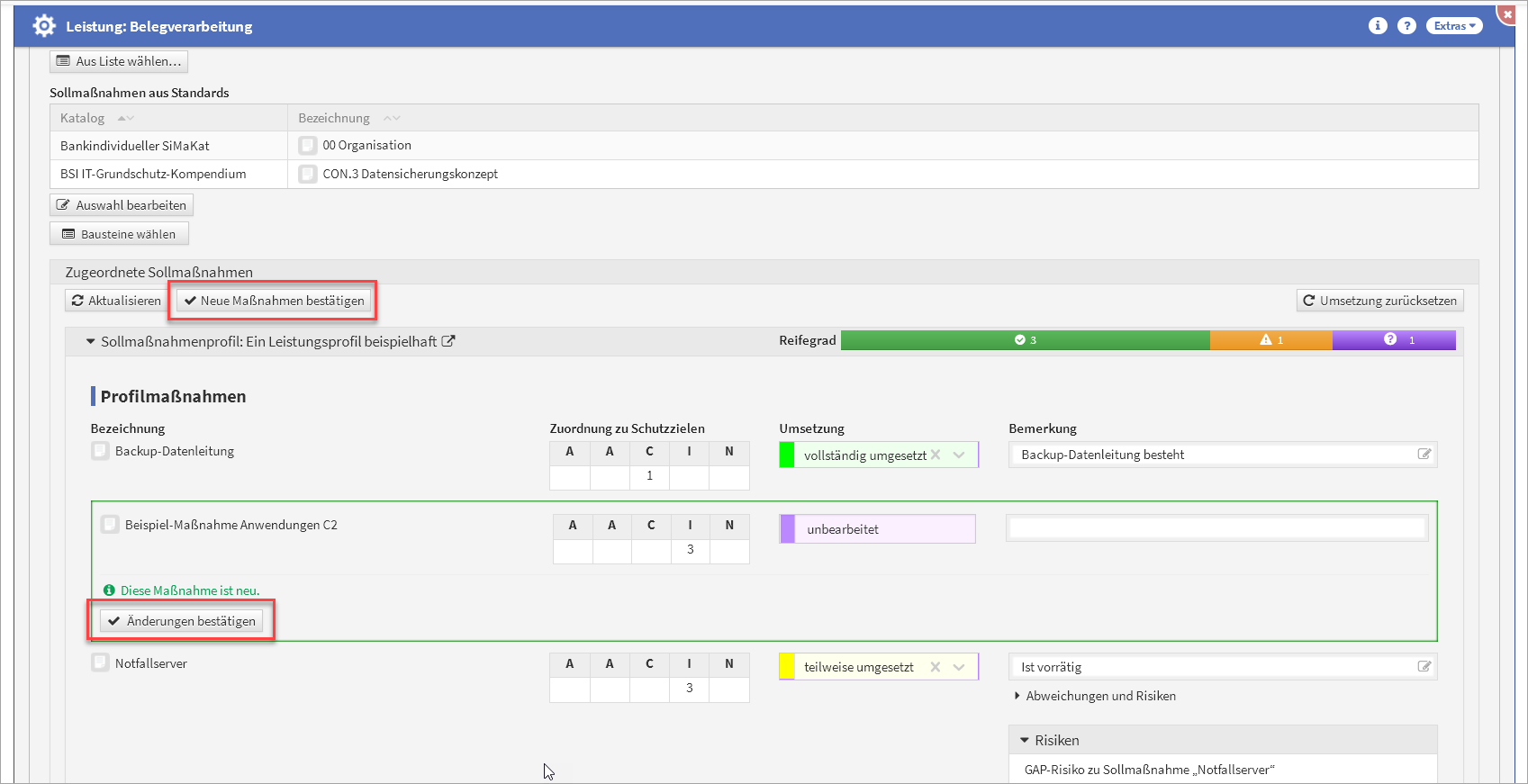
Task: Sort the Katalog column using the arrows
Action: coord(126,118)
